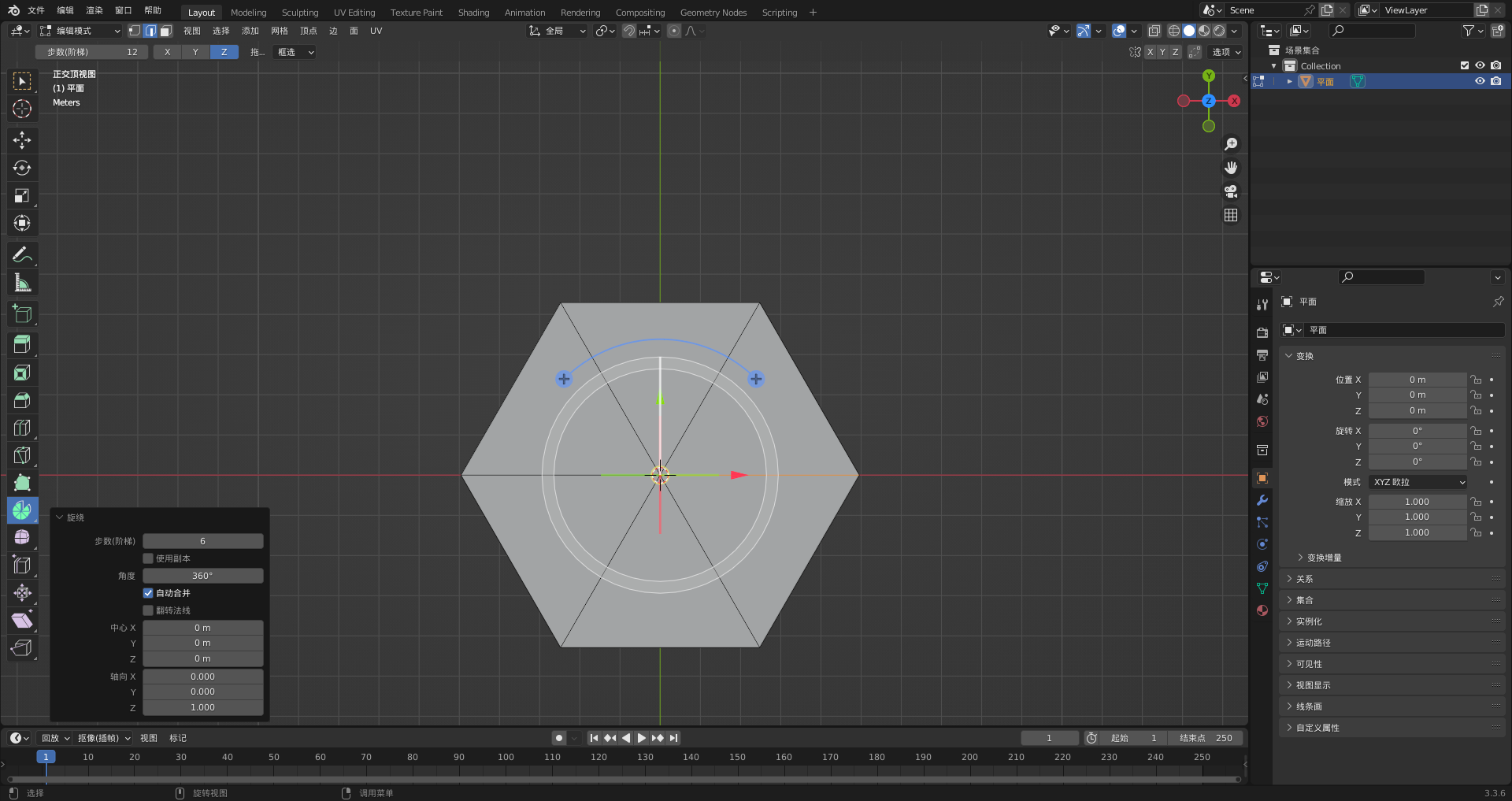Screen dimensions: 1512x801
Task: Select the Shear tool
Action: (22, 620)
